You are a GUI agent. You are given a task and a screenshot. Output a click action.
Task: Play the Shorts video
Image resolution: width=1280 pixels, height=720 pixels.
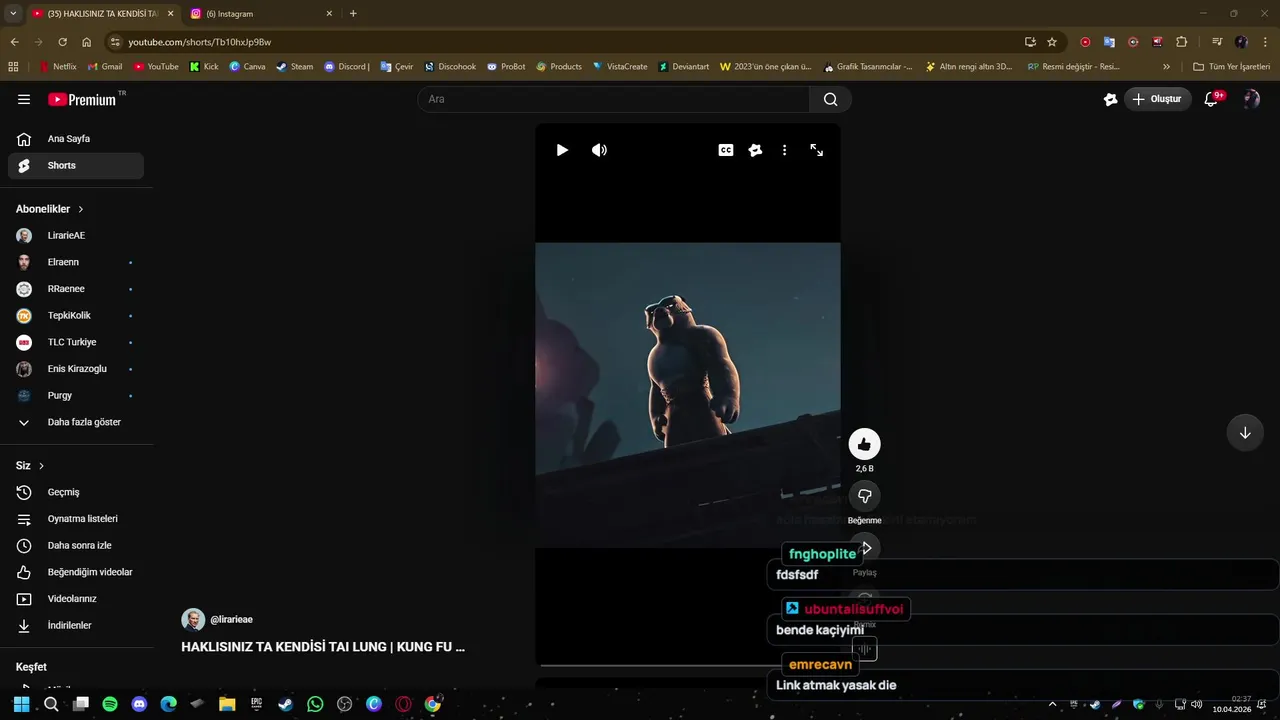click(562, 150)
